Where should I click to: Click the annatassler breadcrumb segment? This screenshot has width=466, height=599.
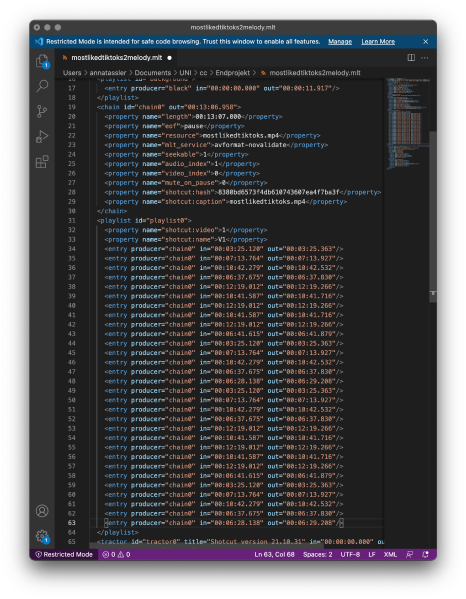pyautogui.click(x=108, y=73)
